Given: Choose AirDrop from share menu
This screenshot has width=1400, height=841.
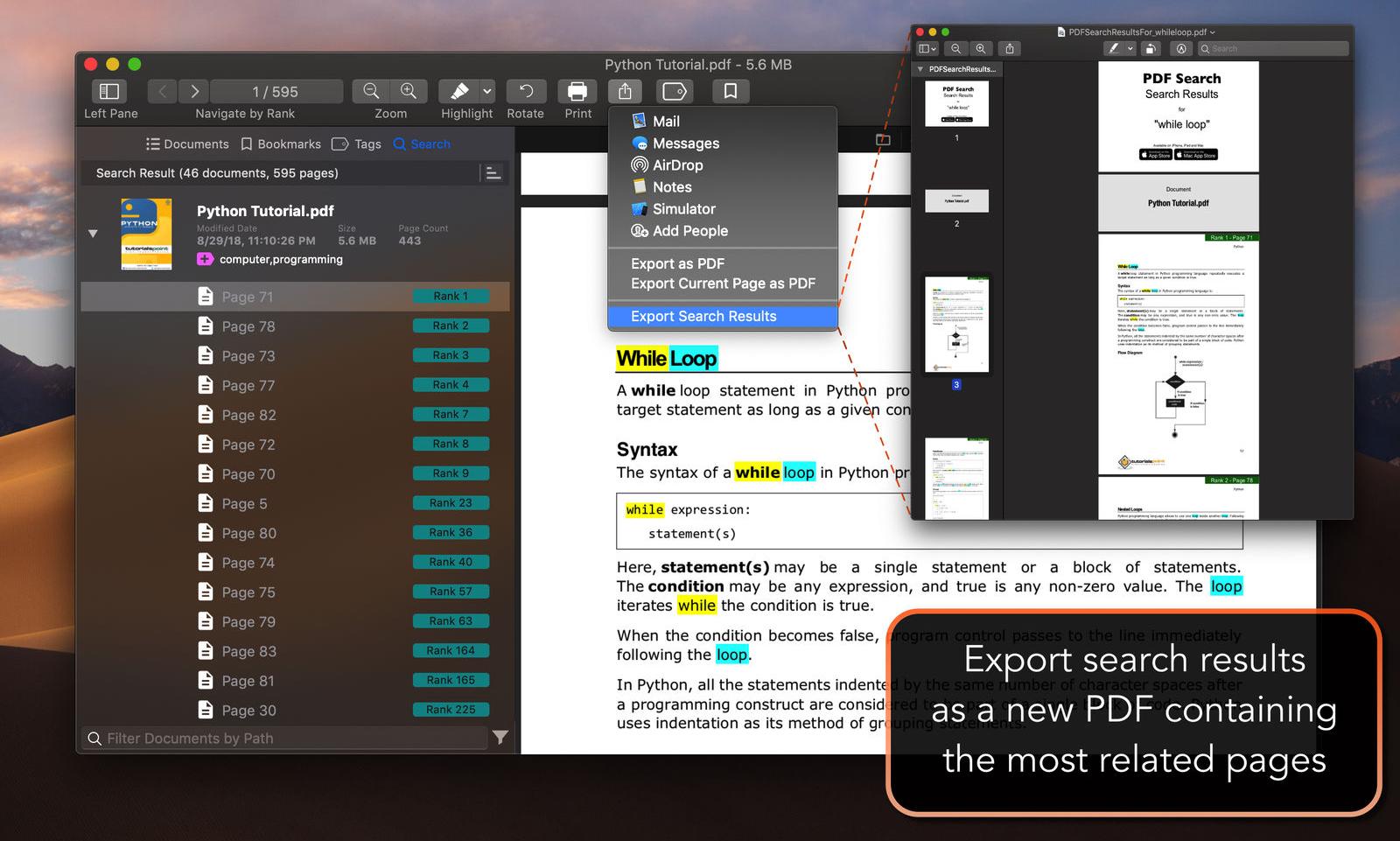Looking at the screenshot, I should (723, 165).
